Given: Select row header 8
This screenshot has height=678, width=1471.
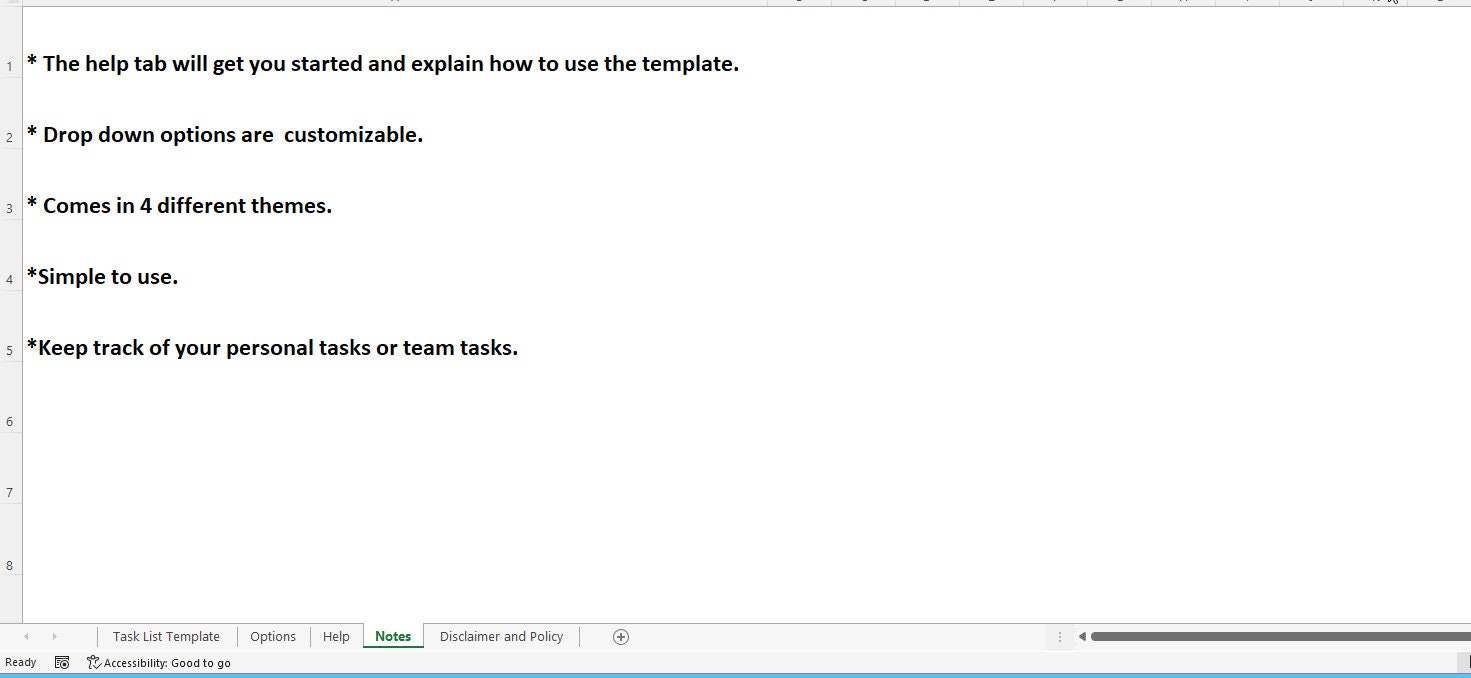Looking at the screenshot, I should (x=10, y=565).
